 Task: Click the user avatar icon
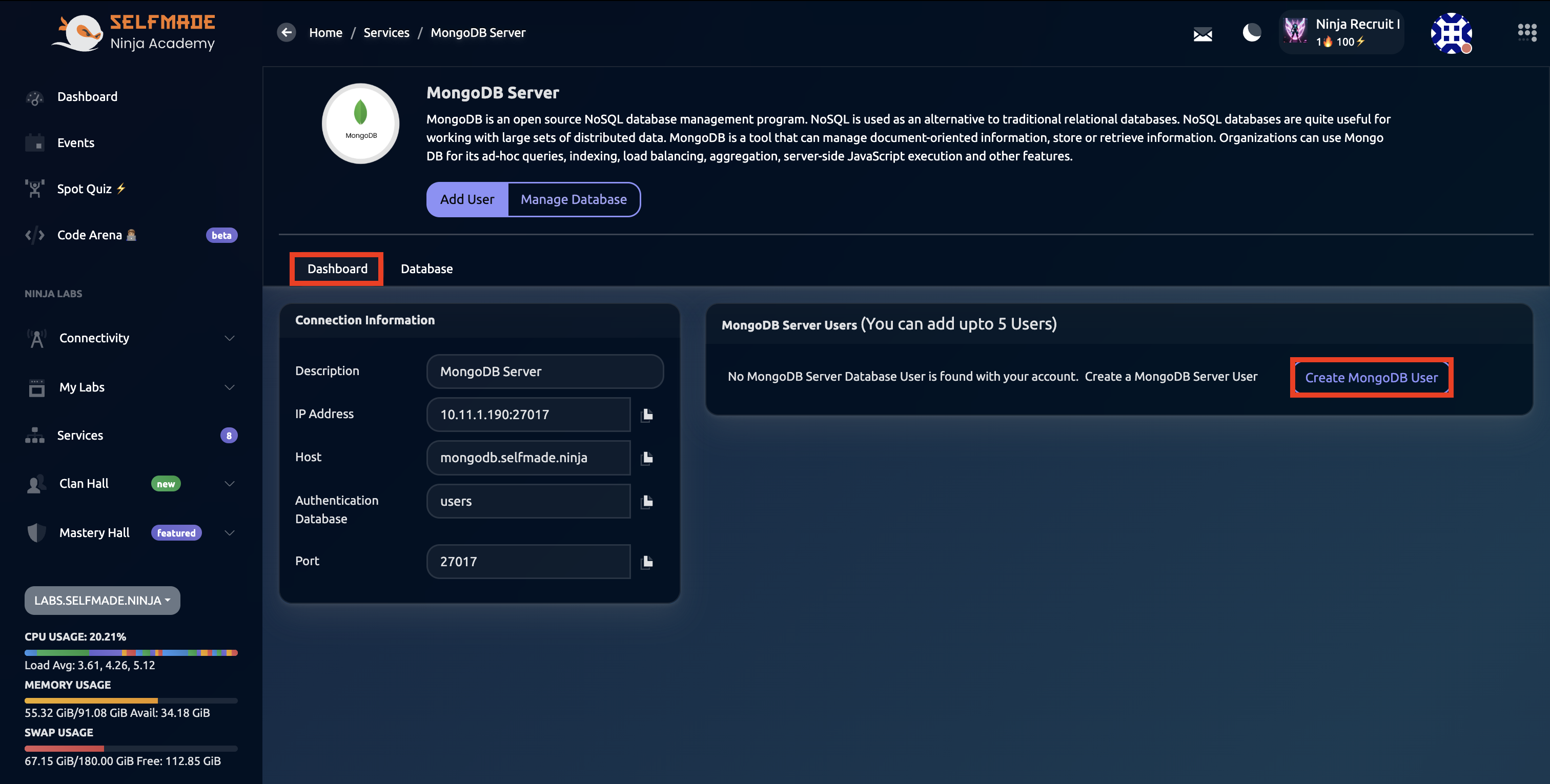tap(1451, 33)
